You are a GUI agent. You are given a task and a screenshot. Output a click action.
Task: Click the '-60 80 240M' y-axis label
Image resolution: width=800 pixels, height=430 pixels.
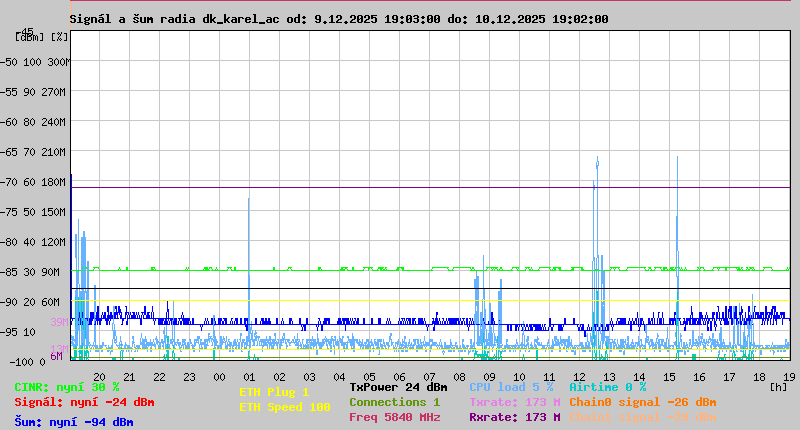[34, 122]
